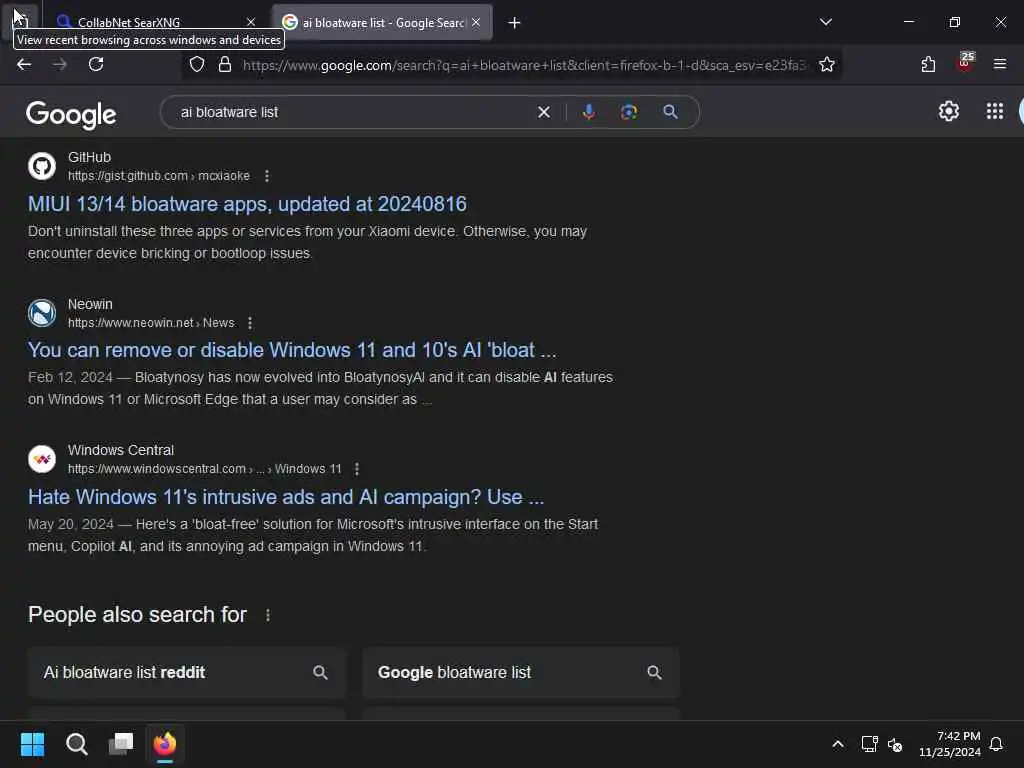Open the Google apps grid icon

coord(994,112)
